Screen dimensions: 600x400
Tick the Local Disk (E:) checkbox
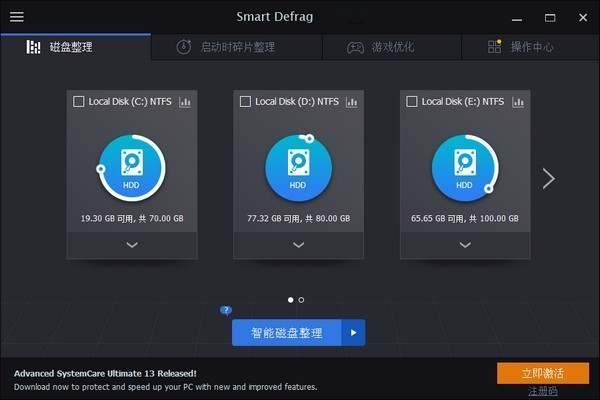412,102
